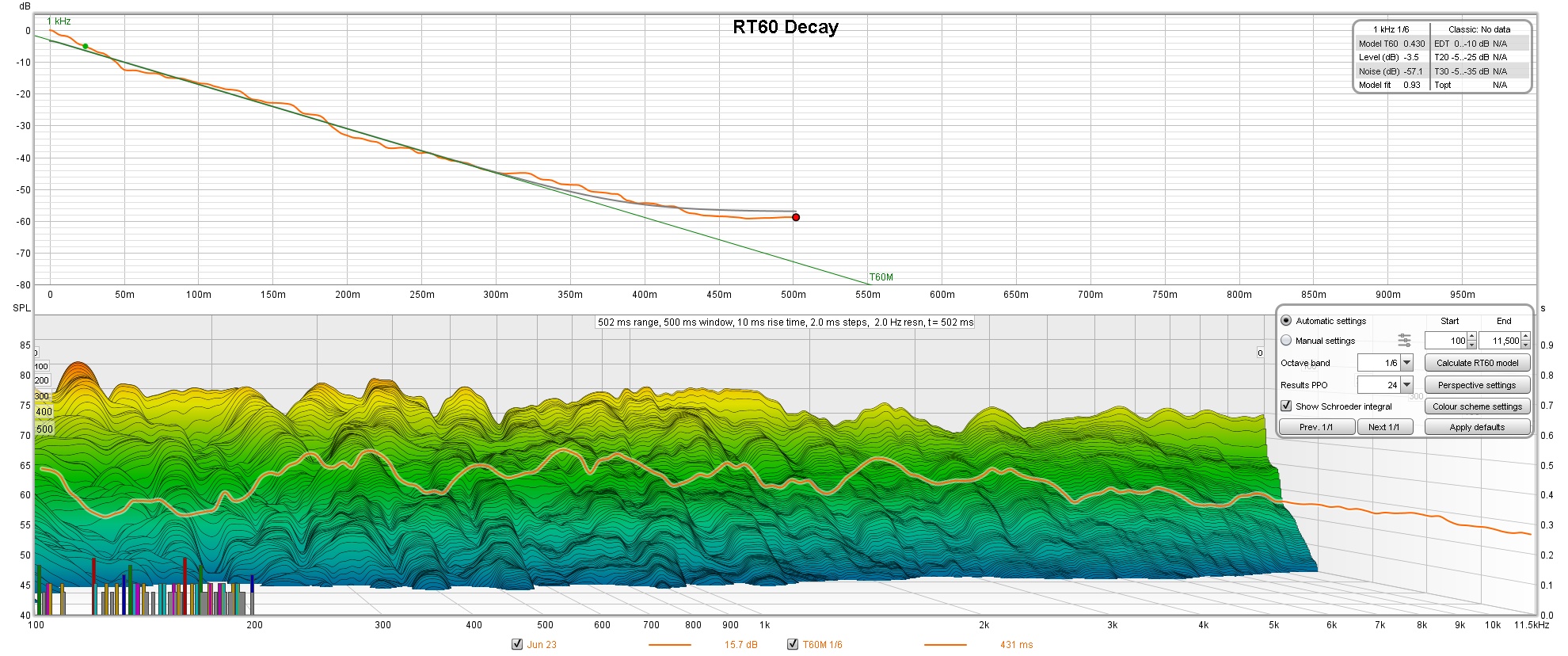1568x656 pixels.
Task: Click the 500m time axis label
Action: coord(794,295)
